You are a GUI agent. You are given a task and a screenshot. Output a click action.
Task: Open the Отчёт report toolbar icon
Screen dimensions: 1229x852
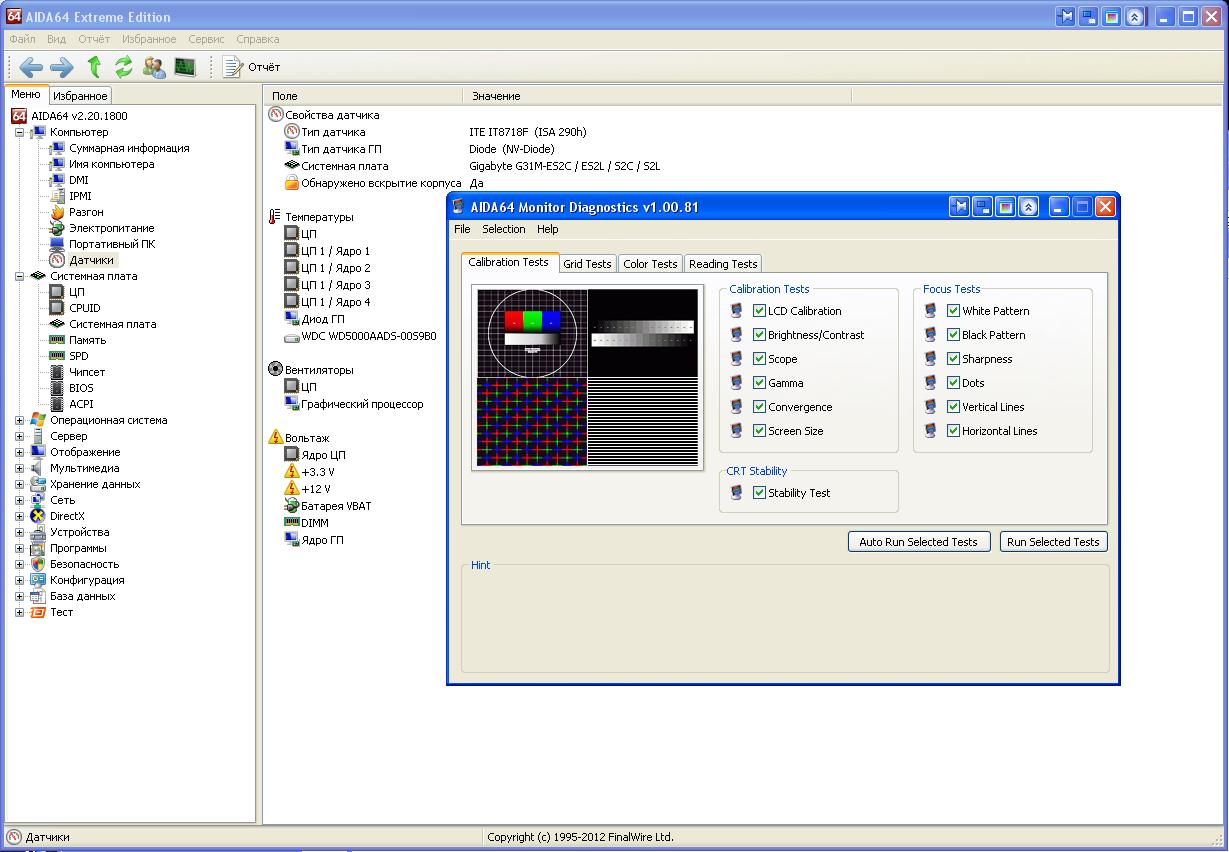[x=233, y=67]
